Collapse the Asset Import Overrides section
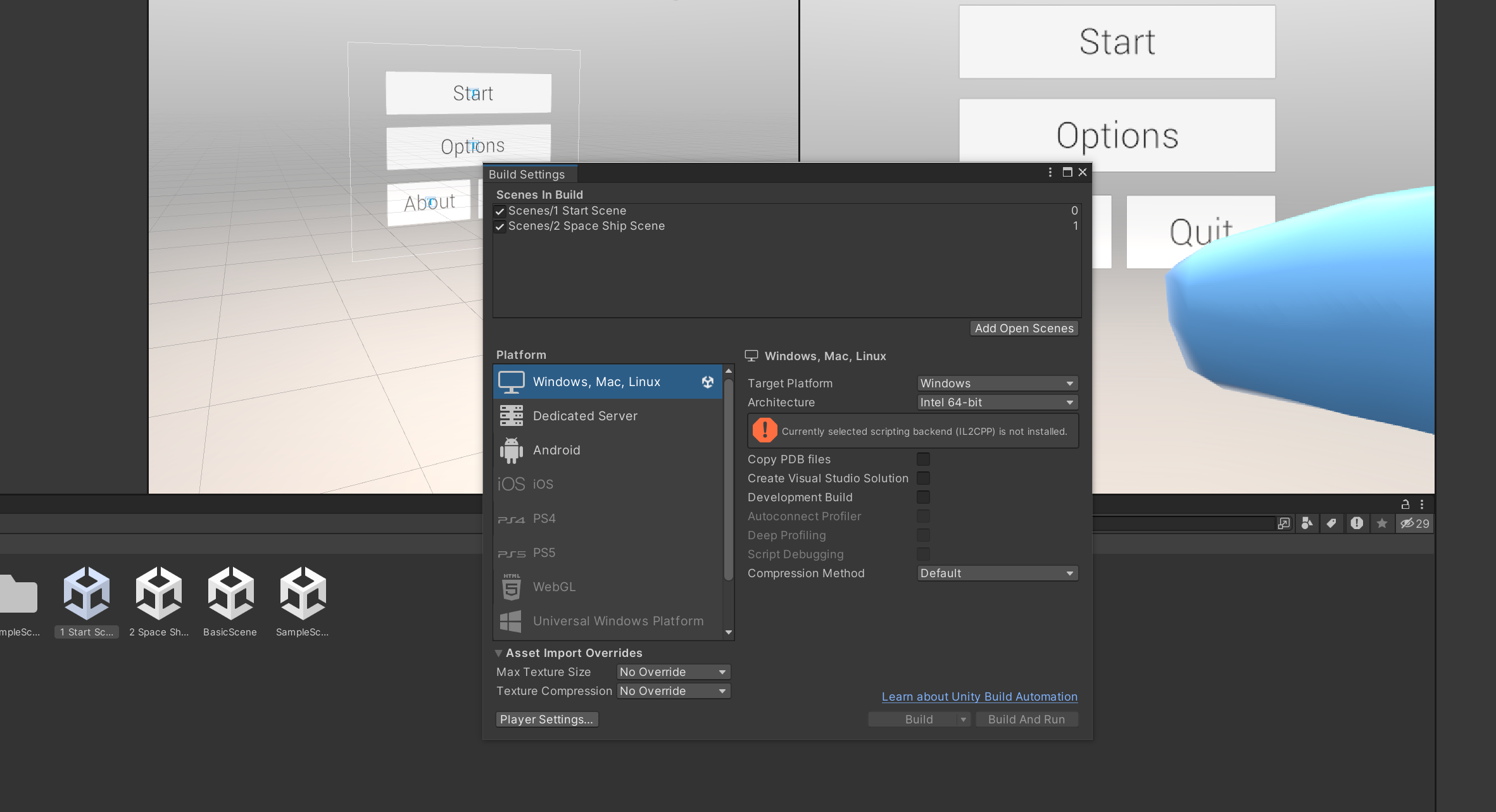 [x=499, y=653]
